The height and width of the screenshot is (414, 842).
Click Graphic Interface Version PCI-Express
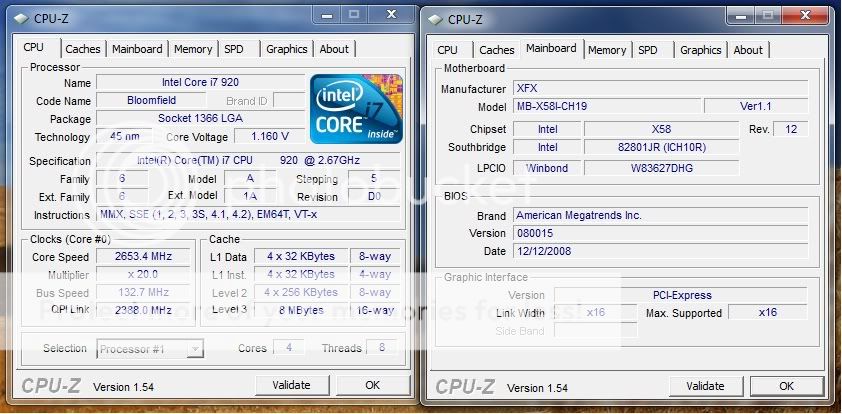click(x=681, y=295)
